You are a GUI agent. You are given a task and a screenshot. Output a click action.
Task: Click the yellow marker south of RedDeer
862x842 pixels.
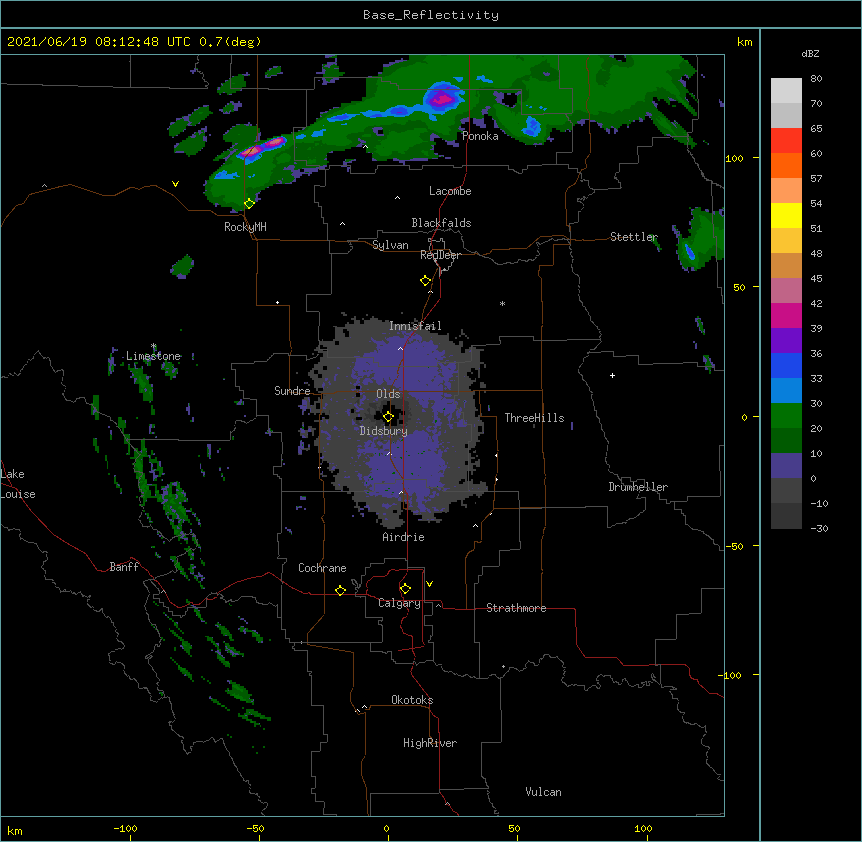tap(425, 281)
